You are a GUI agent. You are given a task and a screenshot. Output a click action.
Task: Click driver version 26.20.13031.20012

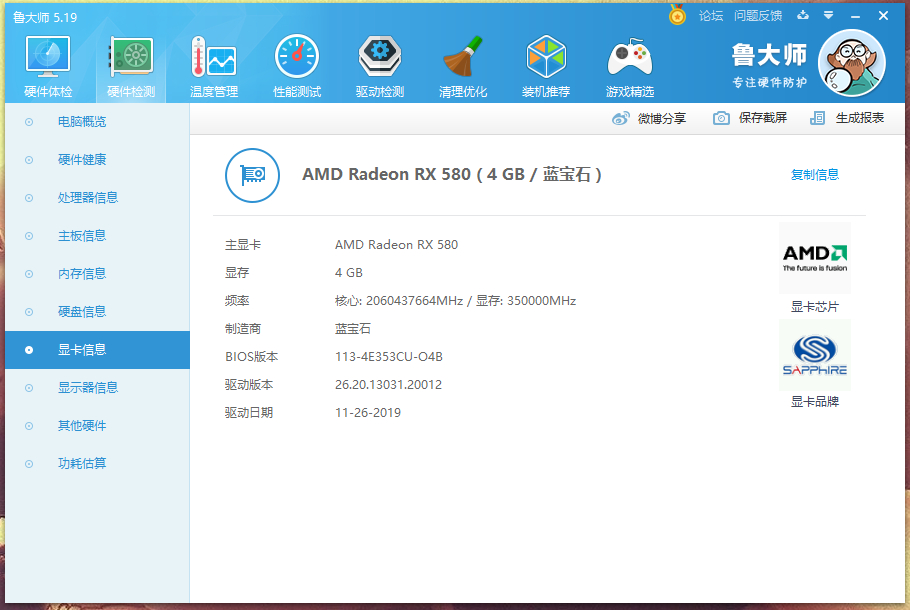(388, 385)
